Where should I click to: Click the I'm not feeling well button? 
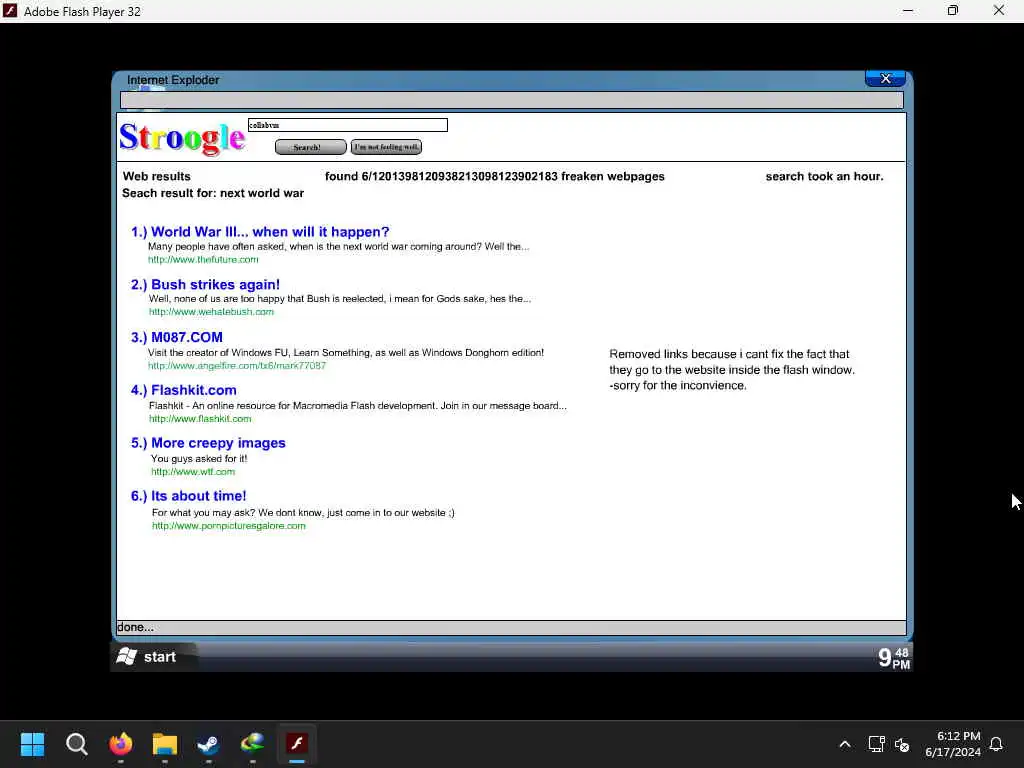coord(386,147)
